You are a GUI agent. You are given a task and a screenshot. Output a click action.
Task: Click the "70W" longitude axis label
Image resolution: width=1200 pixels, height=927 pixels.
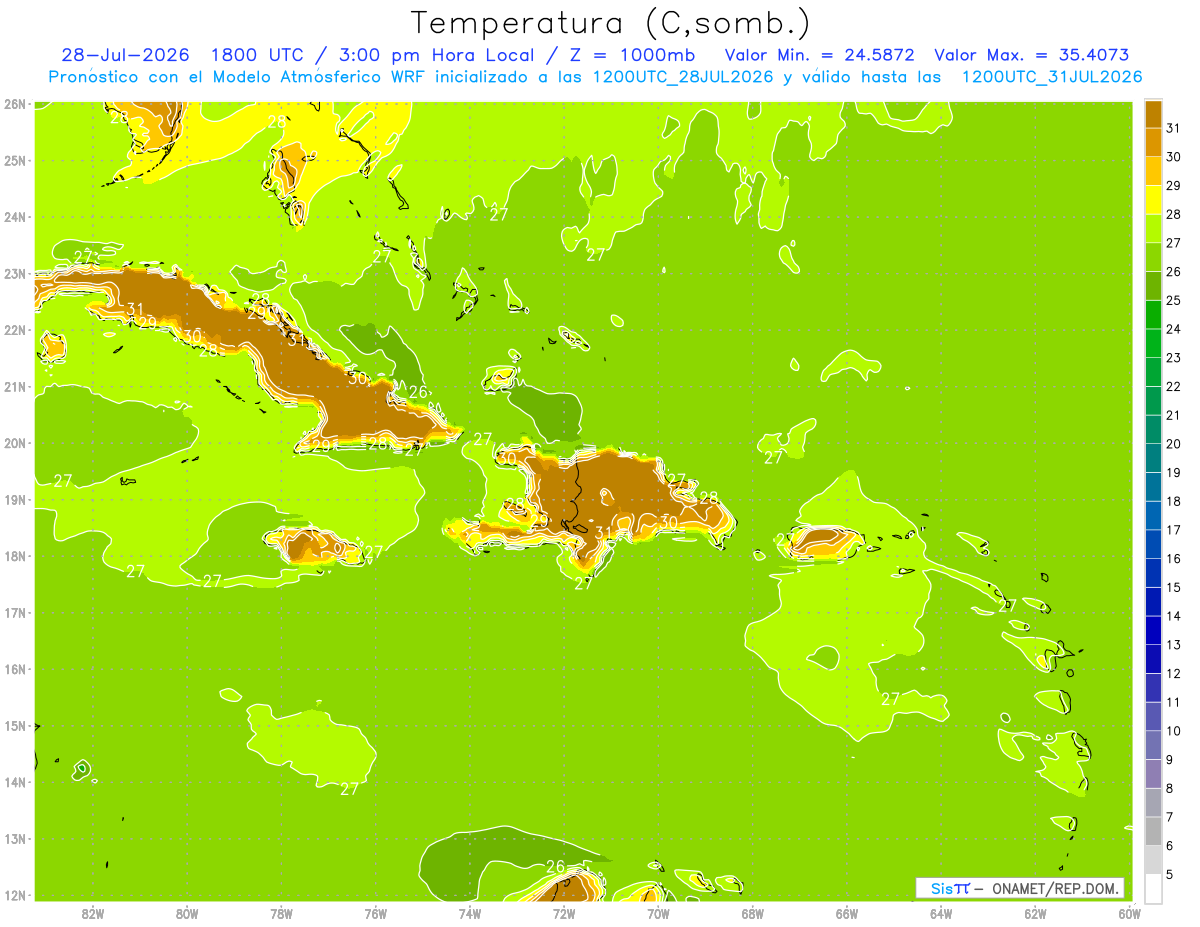(658, 913)
